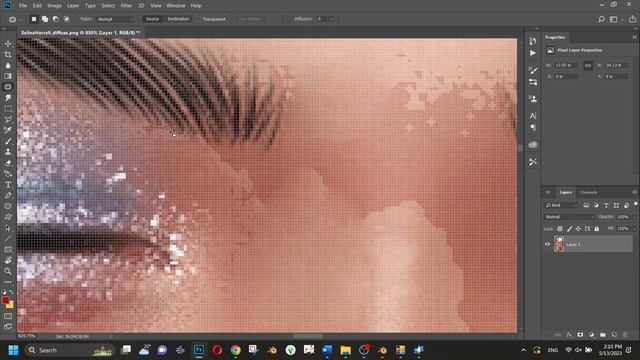Click the link width and height chain icon
Screen dimensions: 640x360
pos(588,65)
